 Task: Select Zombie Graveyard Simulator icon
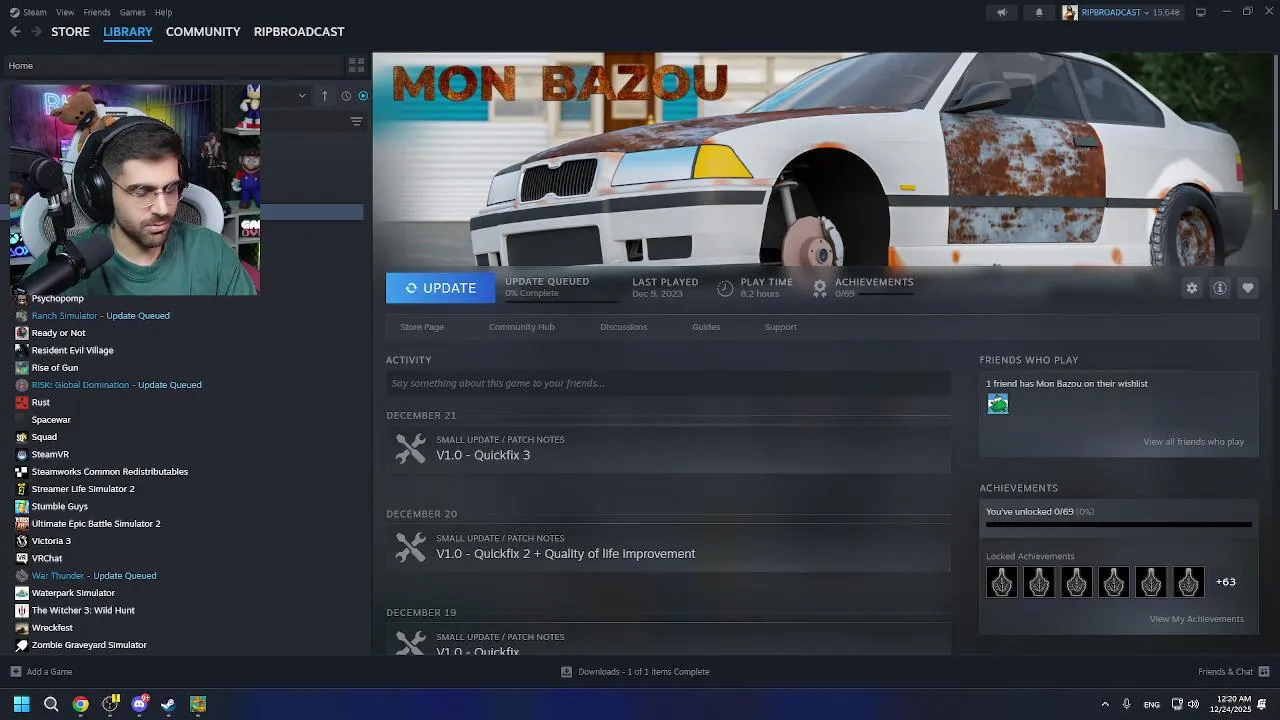[x=22, y=645]
